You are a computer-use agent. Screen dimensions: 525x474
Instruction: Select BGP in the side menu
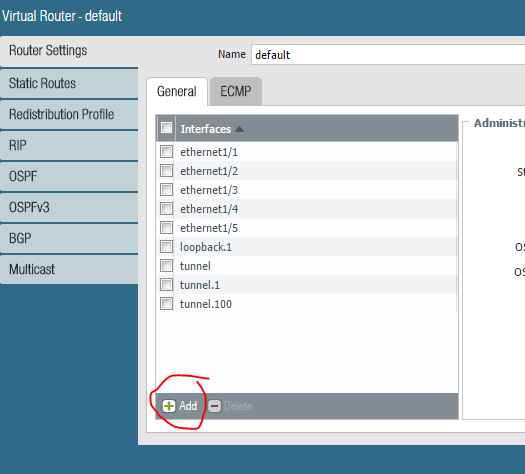69,238
